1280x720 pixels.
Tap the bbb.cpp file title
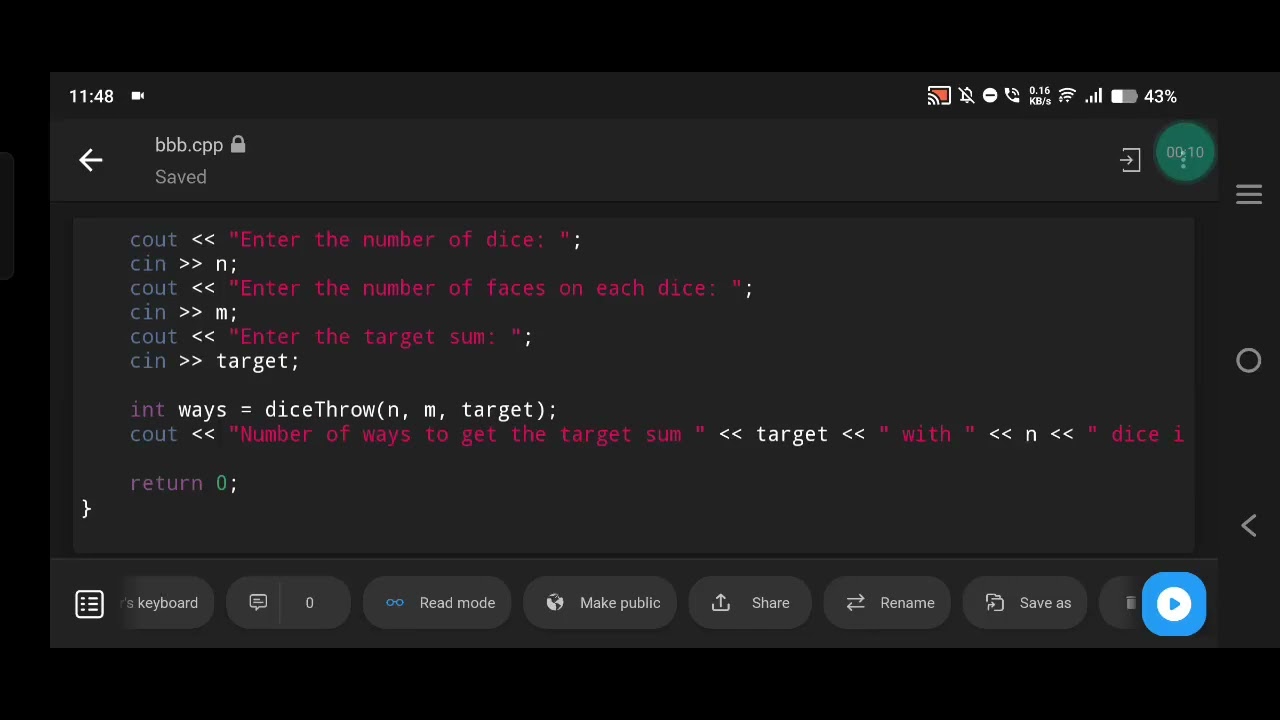(x=189, y=145)
